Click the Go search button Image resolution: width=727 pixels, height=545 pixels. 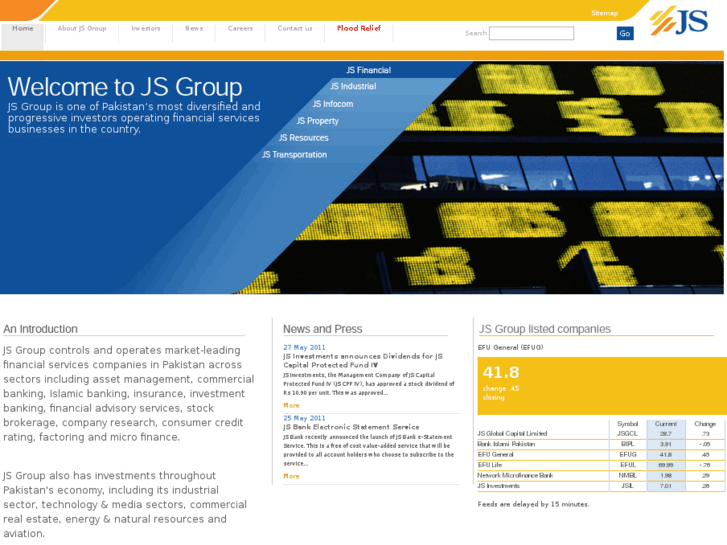point(625,33)
